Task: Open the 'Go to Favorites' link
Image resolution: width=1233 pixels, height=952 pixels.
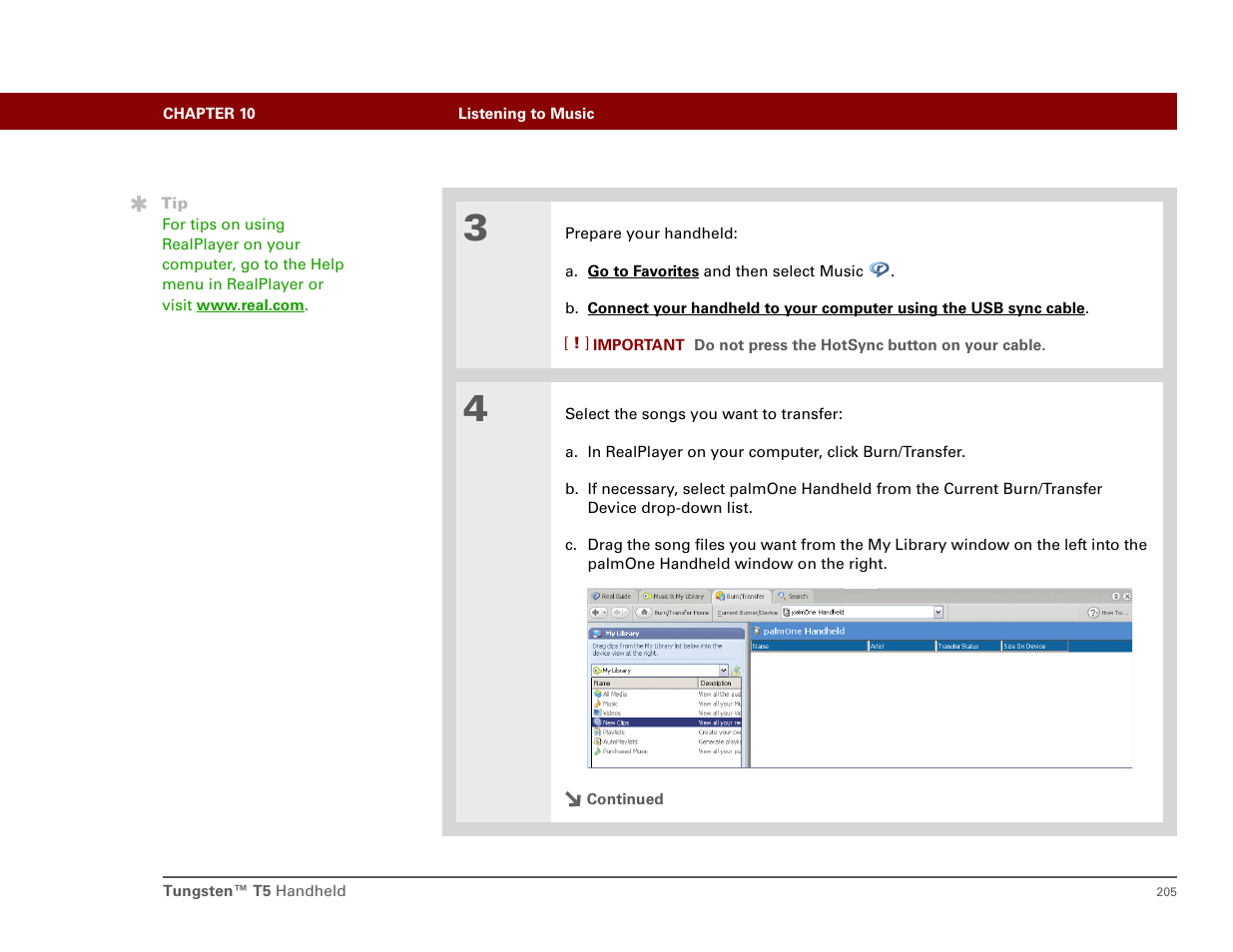Action: coord(643,271)
